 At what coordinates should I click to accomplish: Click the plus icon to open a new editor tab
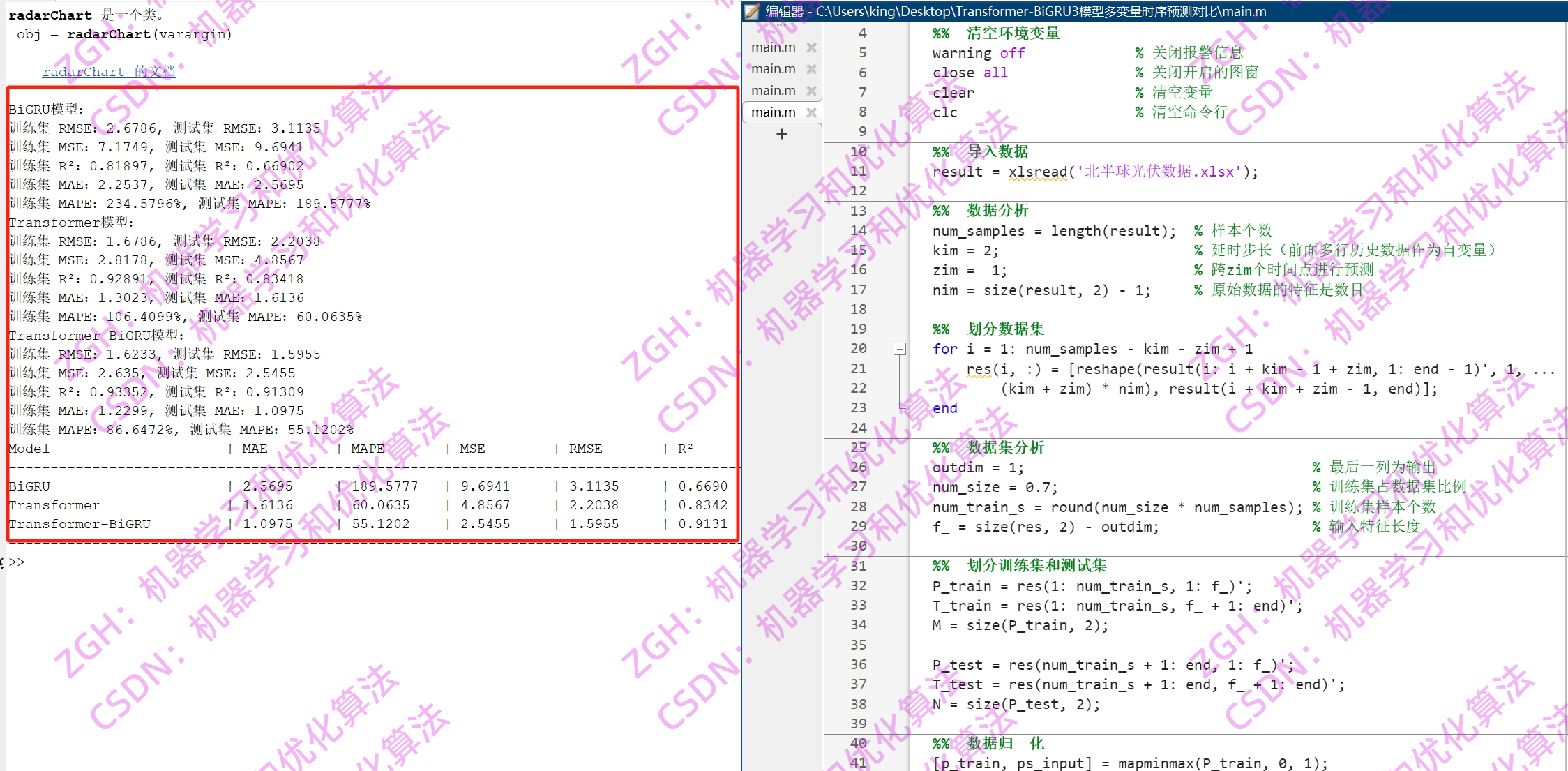pos(781,133)
